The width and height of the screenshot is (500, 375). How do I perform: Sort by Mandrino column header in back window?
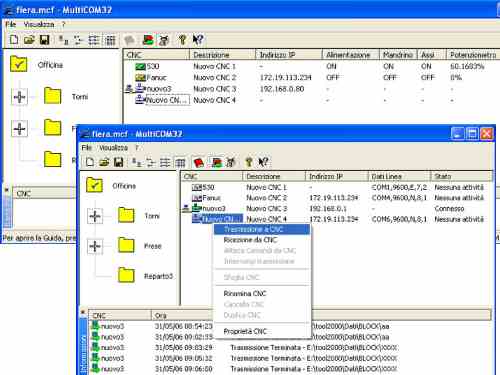coord(398,55)
